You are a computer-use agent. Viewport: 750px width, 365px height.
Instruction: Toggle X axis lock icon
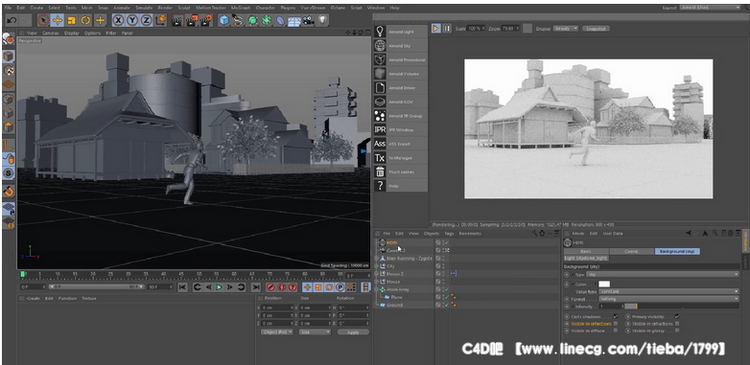118,20
